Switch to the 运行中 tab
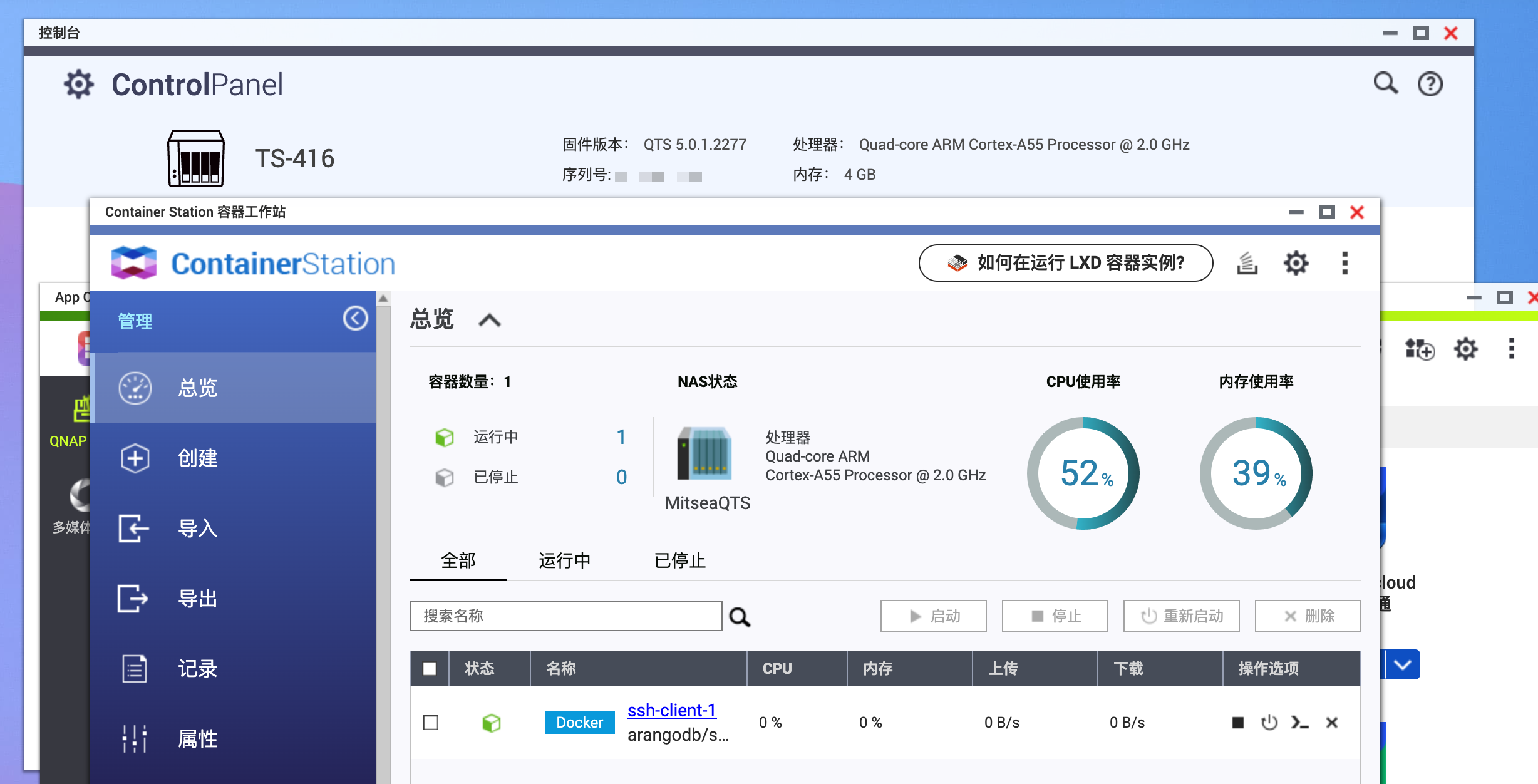 point(564,560)
